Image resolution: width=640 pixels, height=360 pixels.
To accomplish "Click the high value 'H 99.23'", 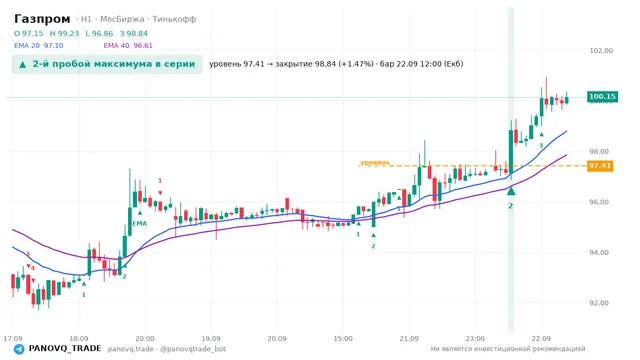I will 64,33.
